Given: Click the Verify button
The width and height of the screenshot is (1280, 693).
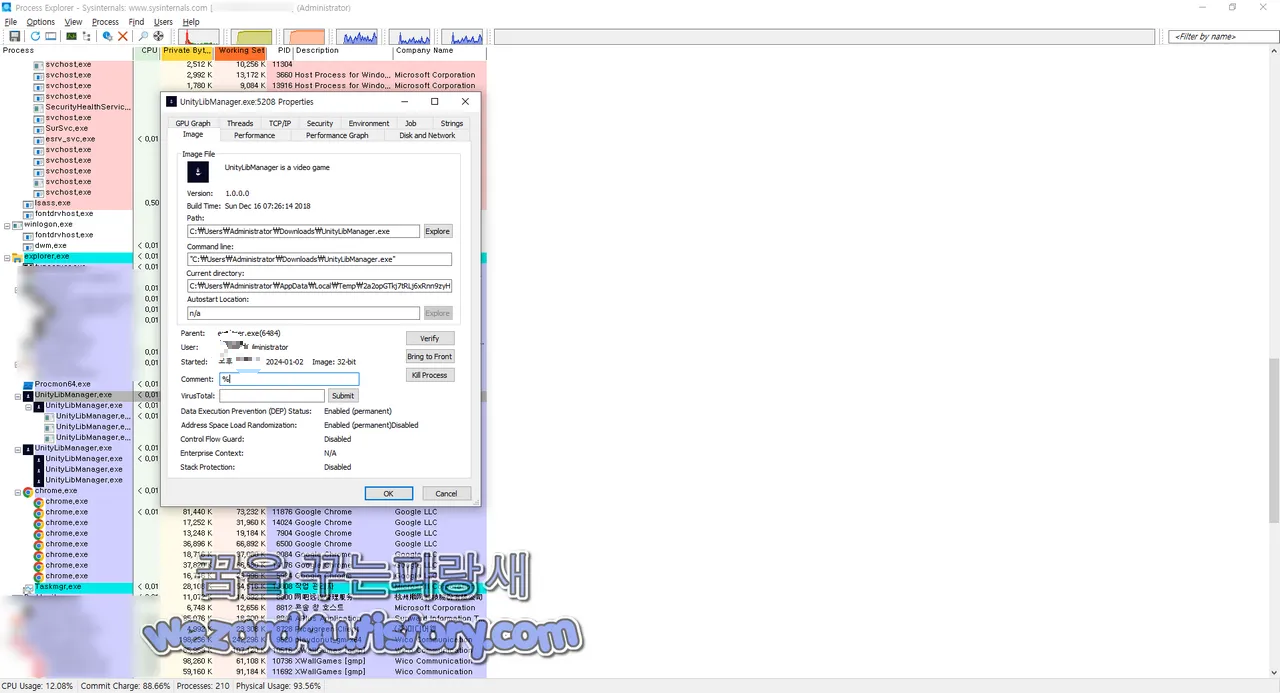Looking at the screenshot, I should [x=429, y=338].
